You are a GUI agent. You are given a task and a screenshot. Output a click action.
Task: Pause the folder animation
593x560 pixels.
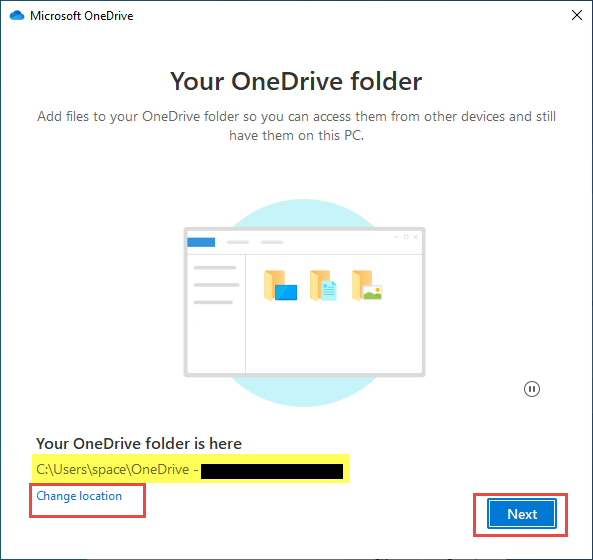pyautogui.click(x=532, y=389)
